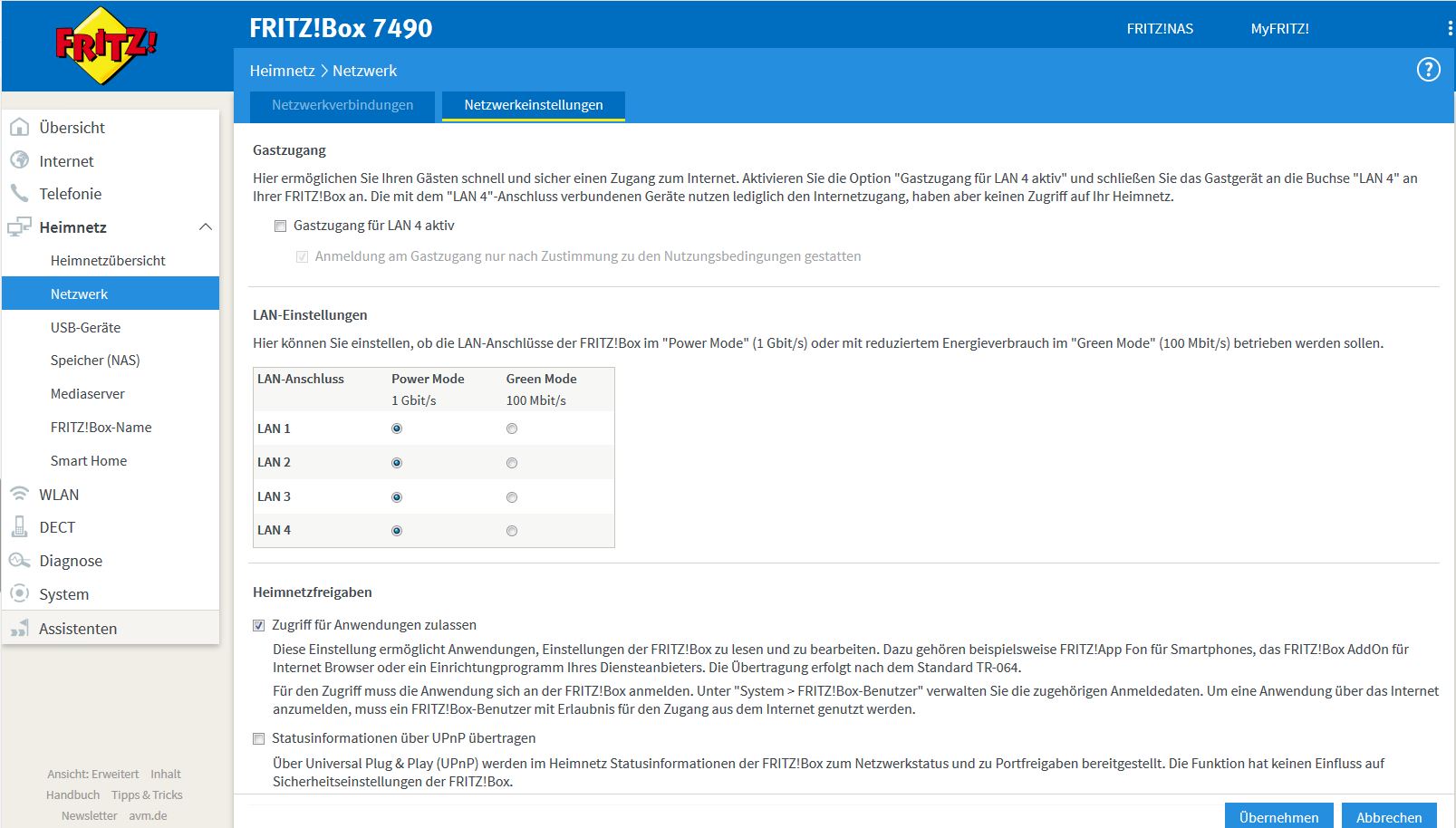Screen dimensions: 1456x828
Task: Open avm.de footer link
Action: pos(148,815)
